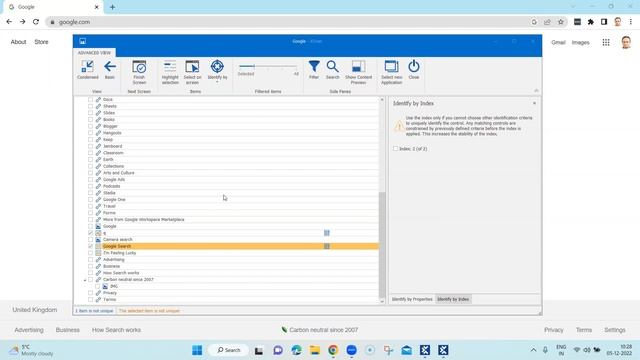Screen dimensions: 640x360
Task: Check the Podcasts item checkbox
Action: click(91, 186)
